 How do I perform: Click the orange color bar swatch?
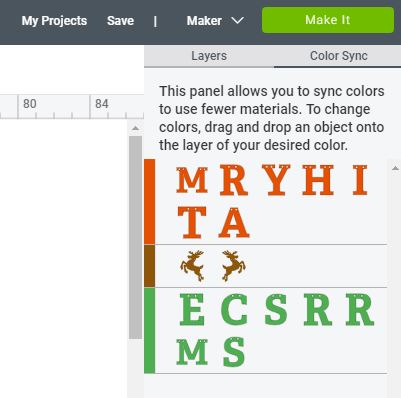point(149,202)
